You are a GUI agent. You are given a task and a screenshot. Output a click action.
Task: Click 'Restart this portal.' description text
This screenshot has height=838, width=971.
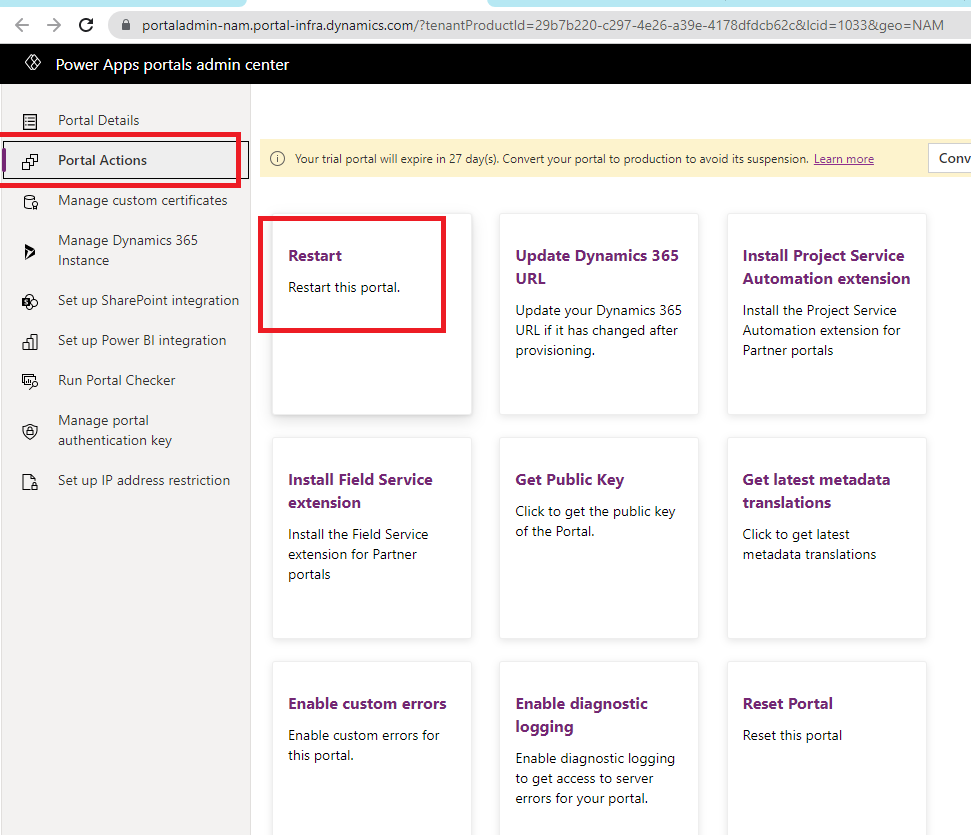344,287
